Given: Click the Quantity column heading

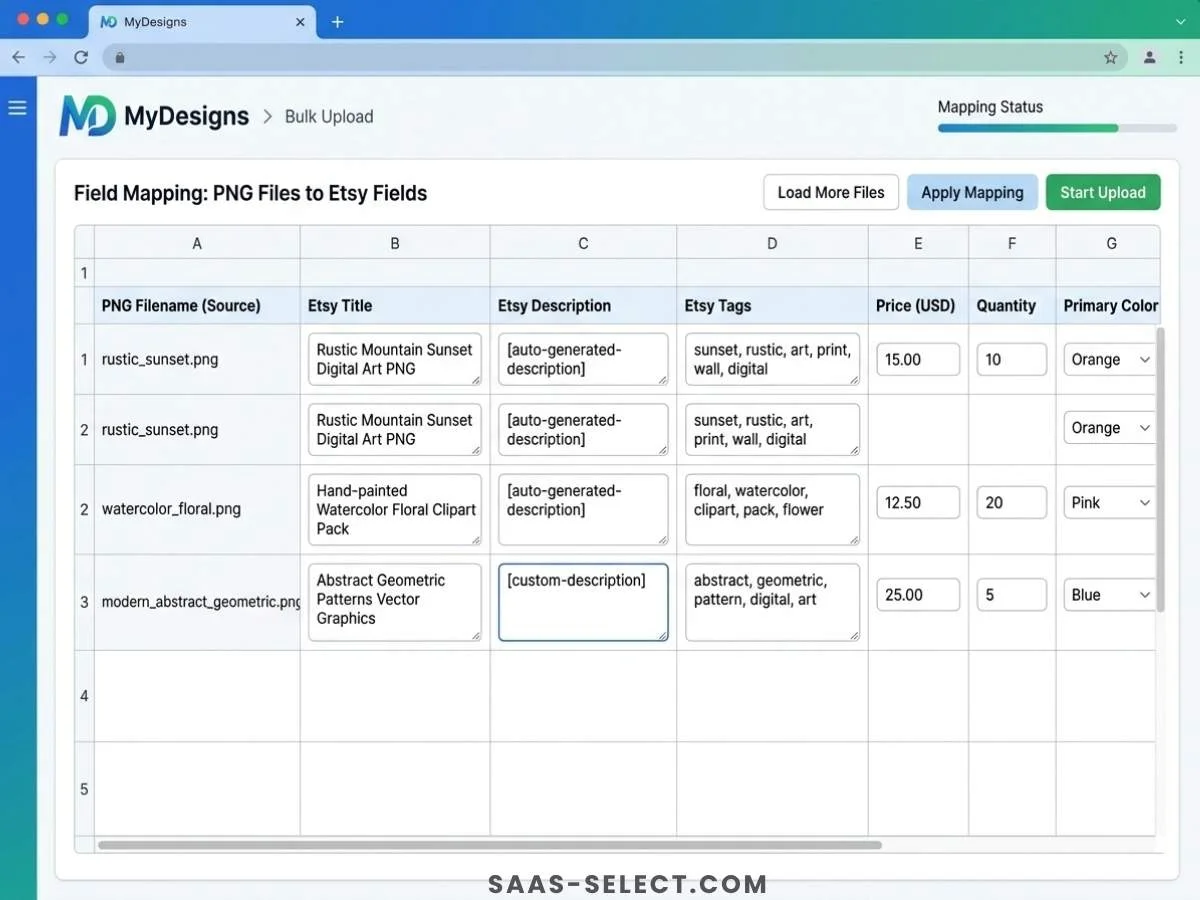Looking at the screenshot, I should (1006, 306).
